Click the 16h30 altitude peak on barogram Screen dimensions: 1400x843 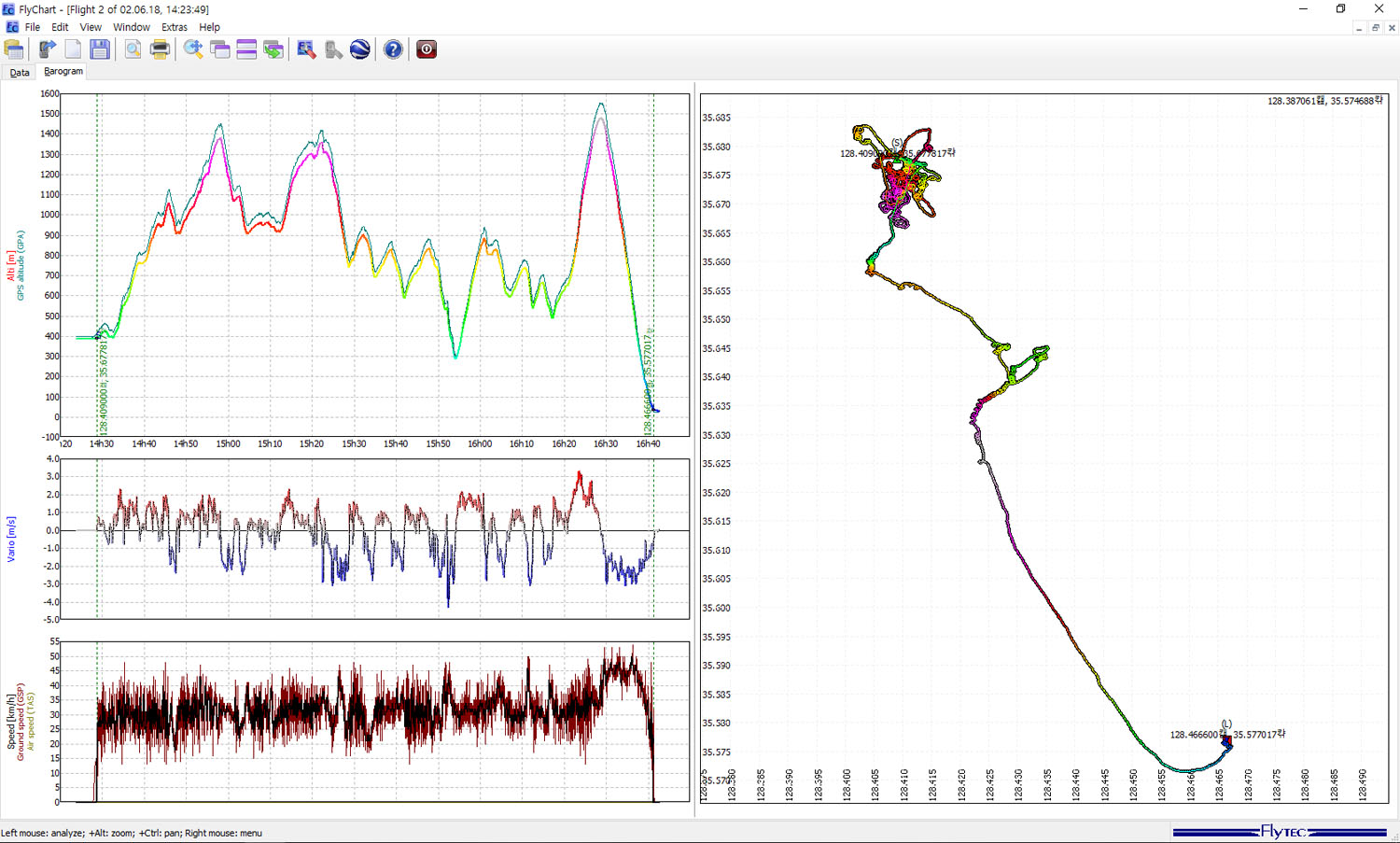click(602, 105)
